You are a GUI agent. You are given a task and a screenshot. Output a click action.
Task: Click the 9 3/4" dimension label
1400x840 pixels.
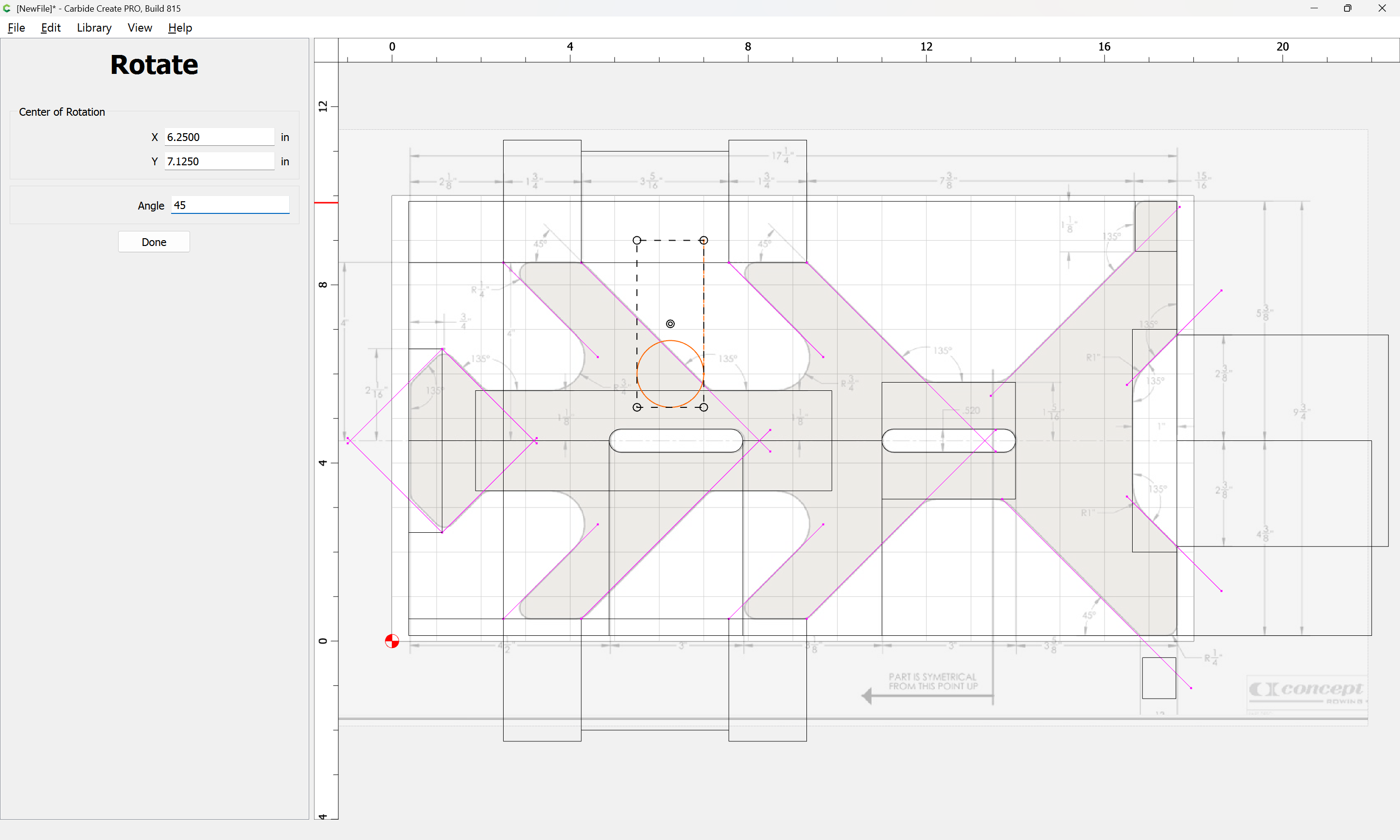coord(1302,412)
